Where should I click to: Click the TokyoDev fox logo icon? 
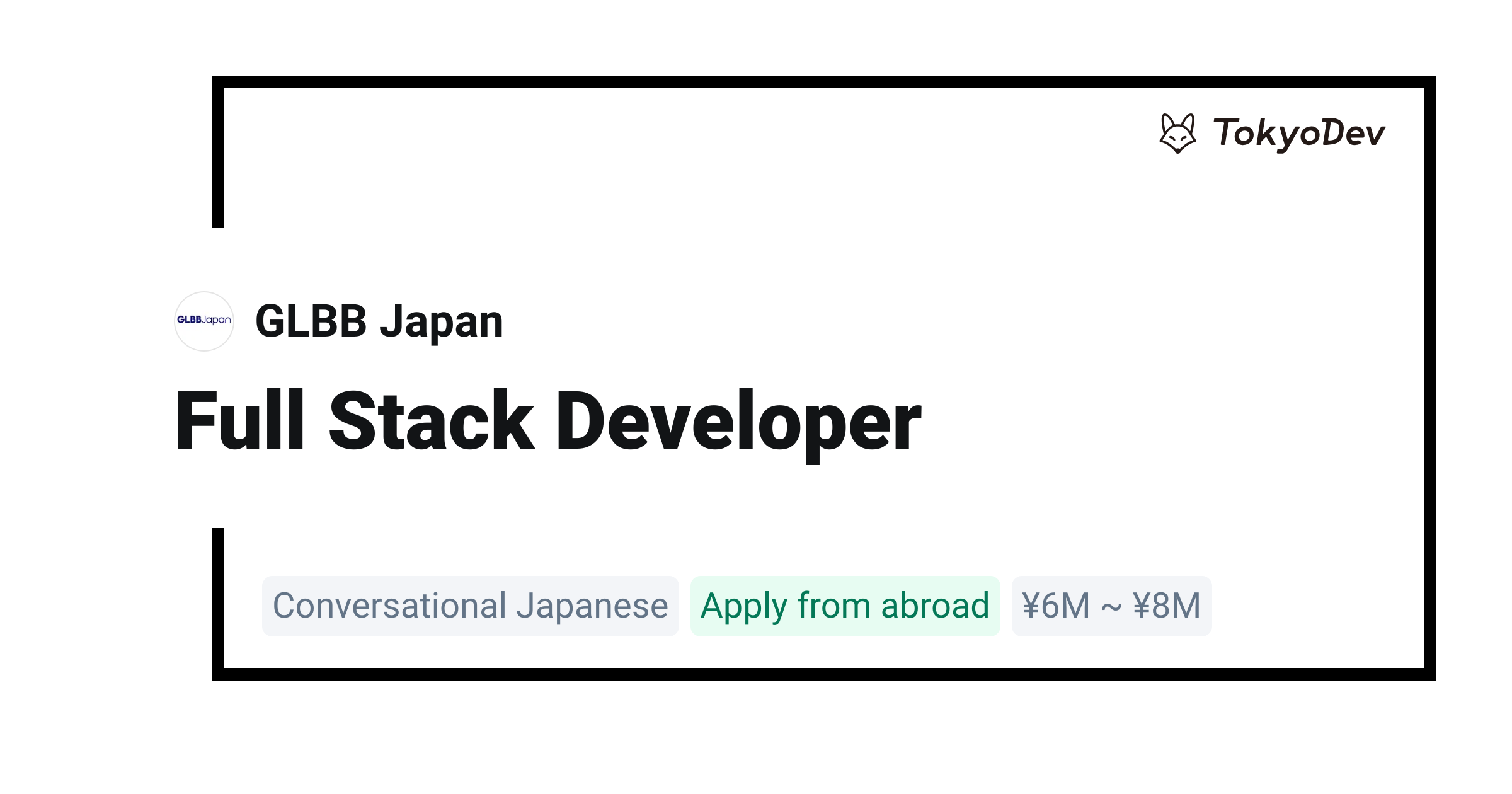coord(1177,133)
